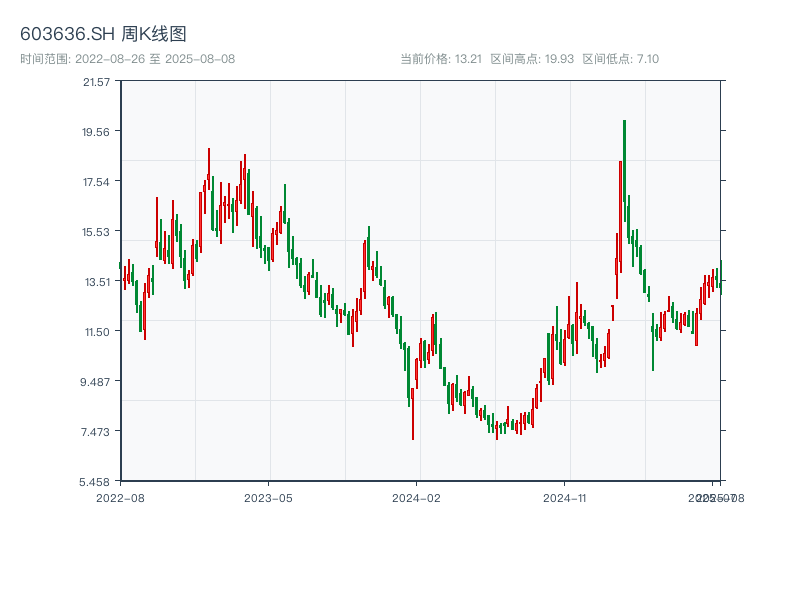Click x-axis label 2022-08
800x600 pixels.
[120, 498]
